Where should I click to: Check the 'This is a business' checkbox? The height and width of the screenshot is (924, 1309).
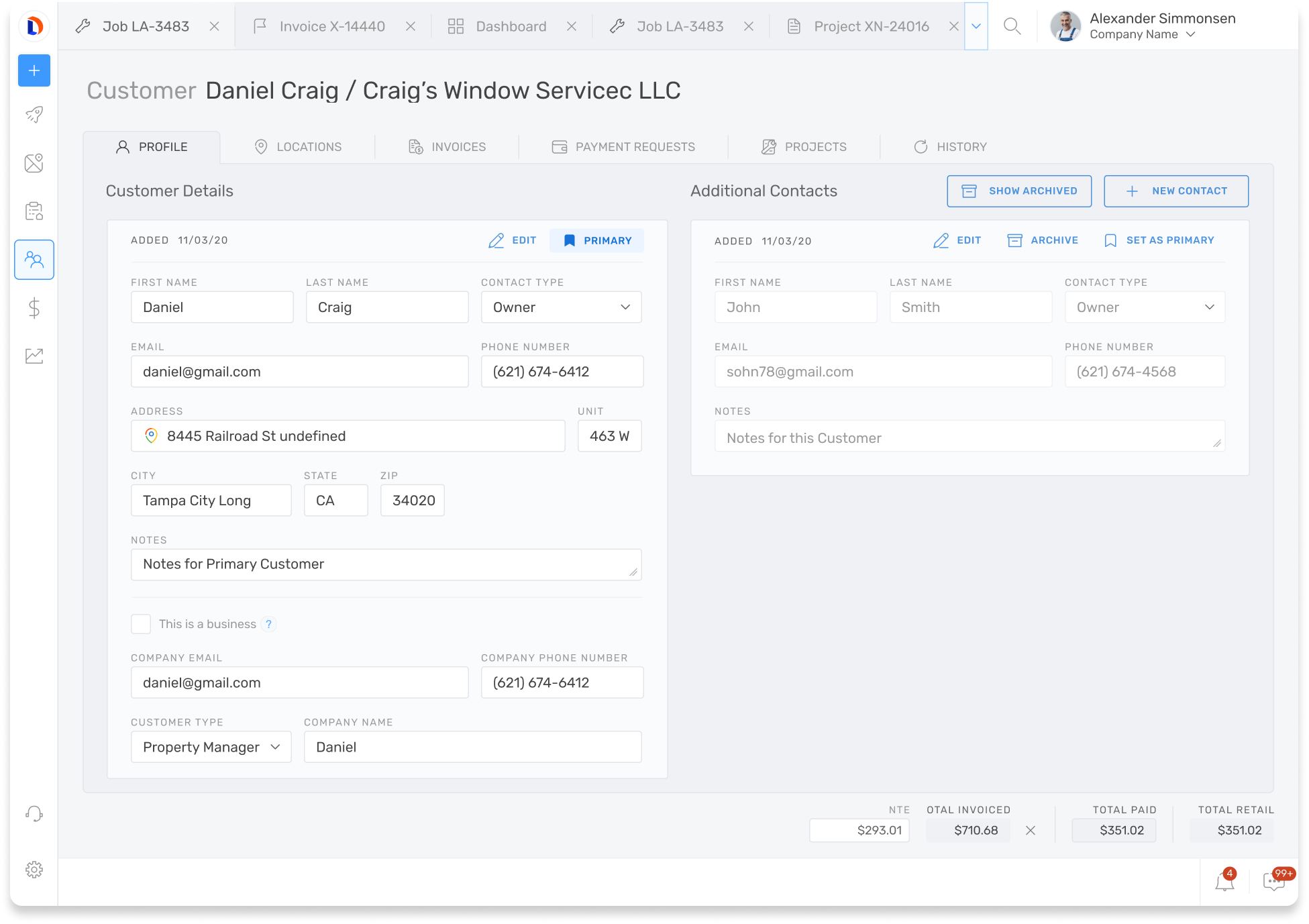click(141, 624)
